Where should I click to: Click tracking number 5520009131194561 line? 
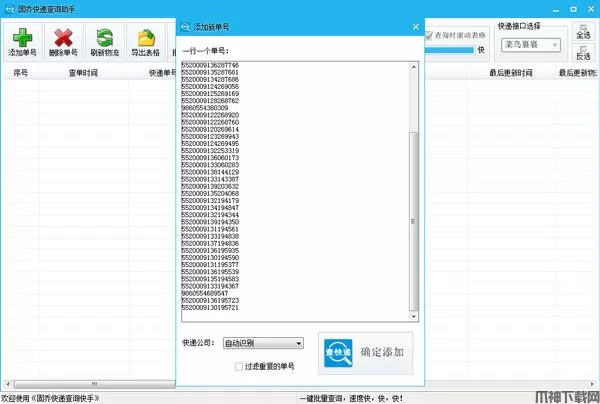tap(210, 229)
